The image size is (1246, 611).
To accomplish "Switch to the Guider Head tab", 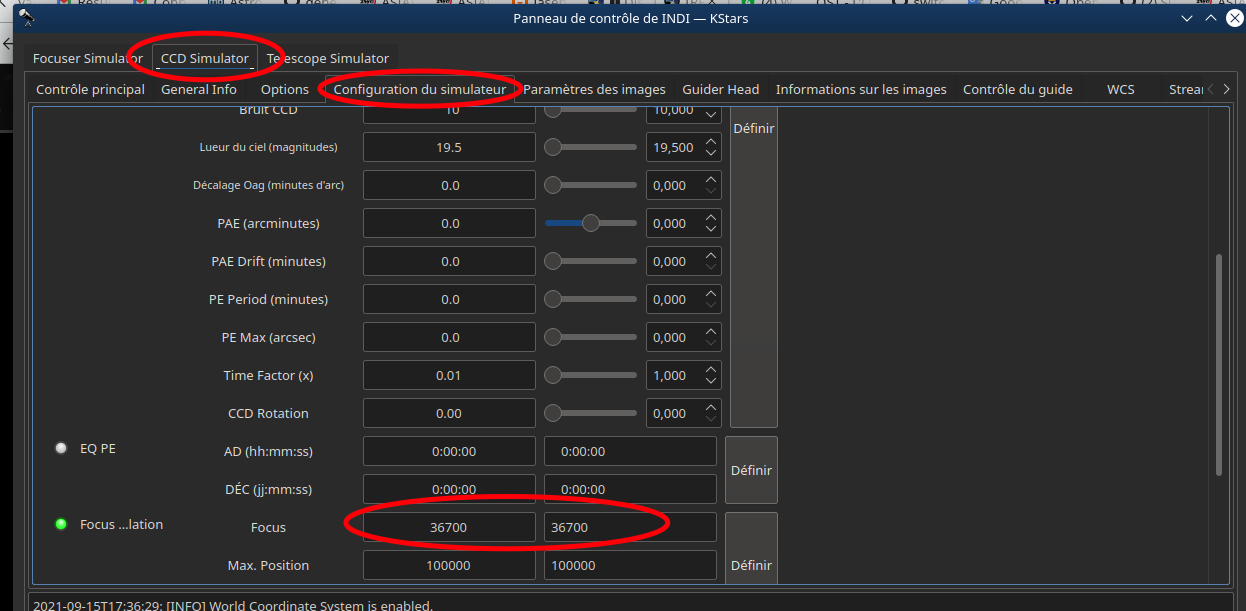I will click(x=720, y=89).
